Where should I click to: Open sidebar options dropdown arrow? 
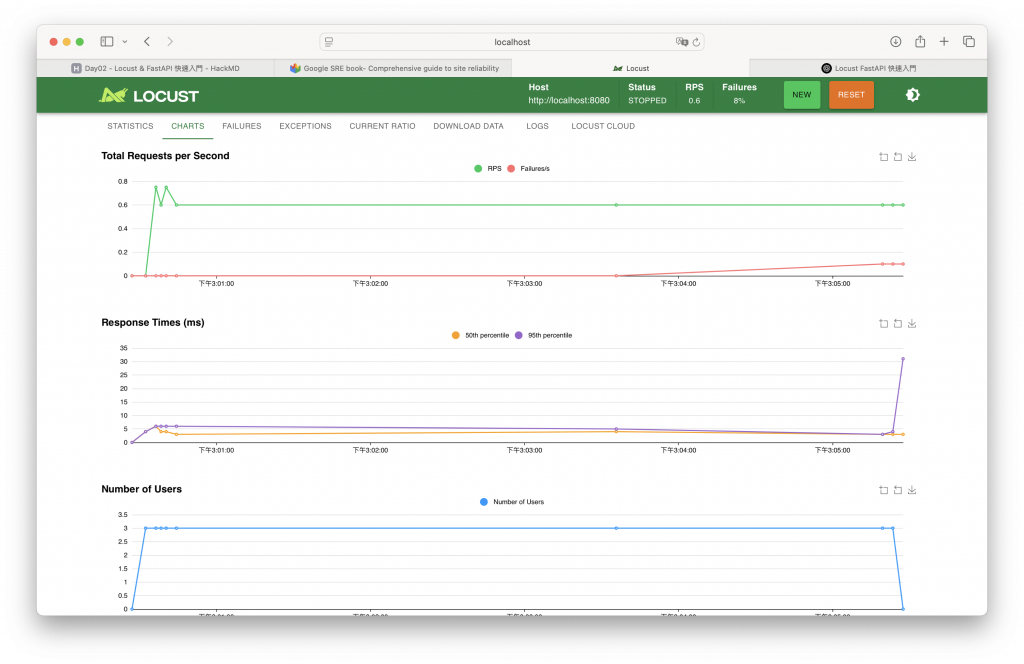pyautogui.click(x=125, y=42)
